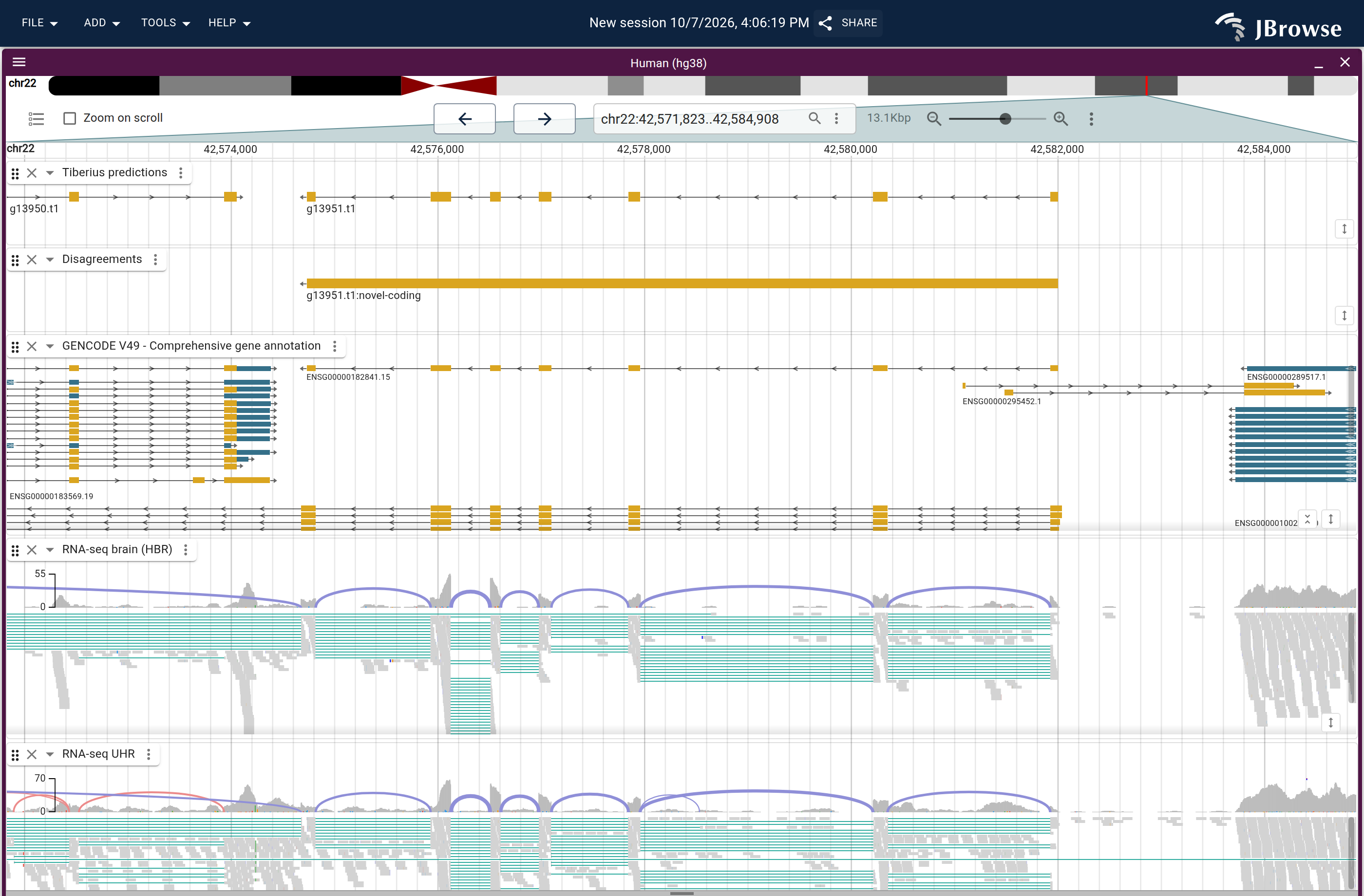This screenshot has height=896, width=1364.
Task: Click the zoom out magnifier icon
Action: (934, 119)
